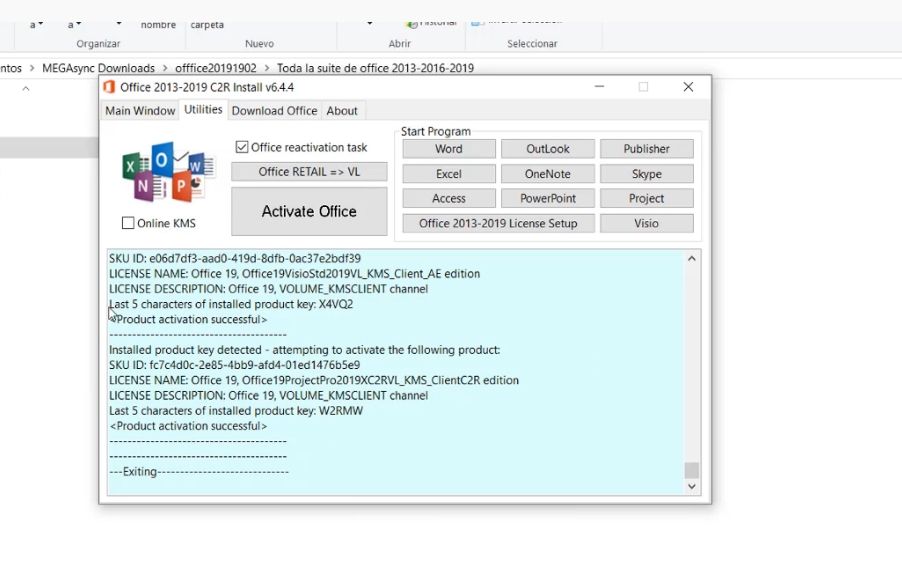Launch Access from Start Program
The image size is (902, 572).
449,199
